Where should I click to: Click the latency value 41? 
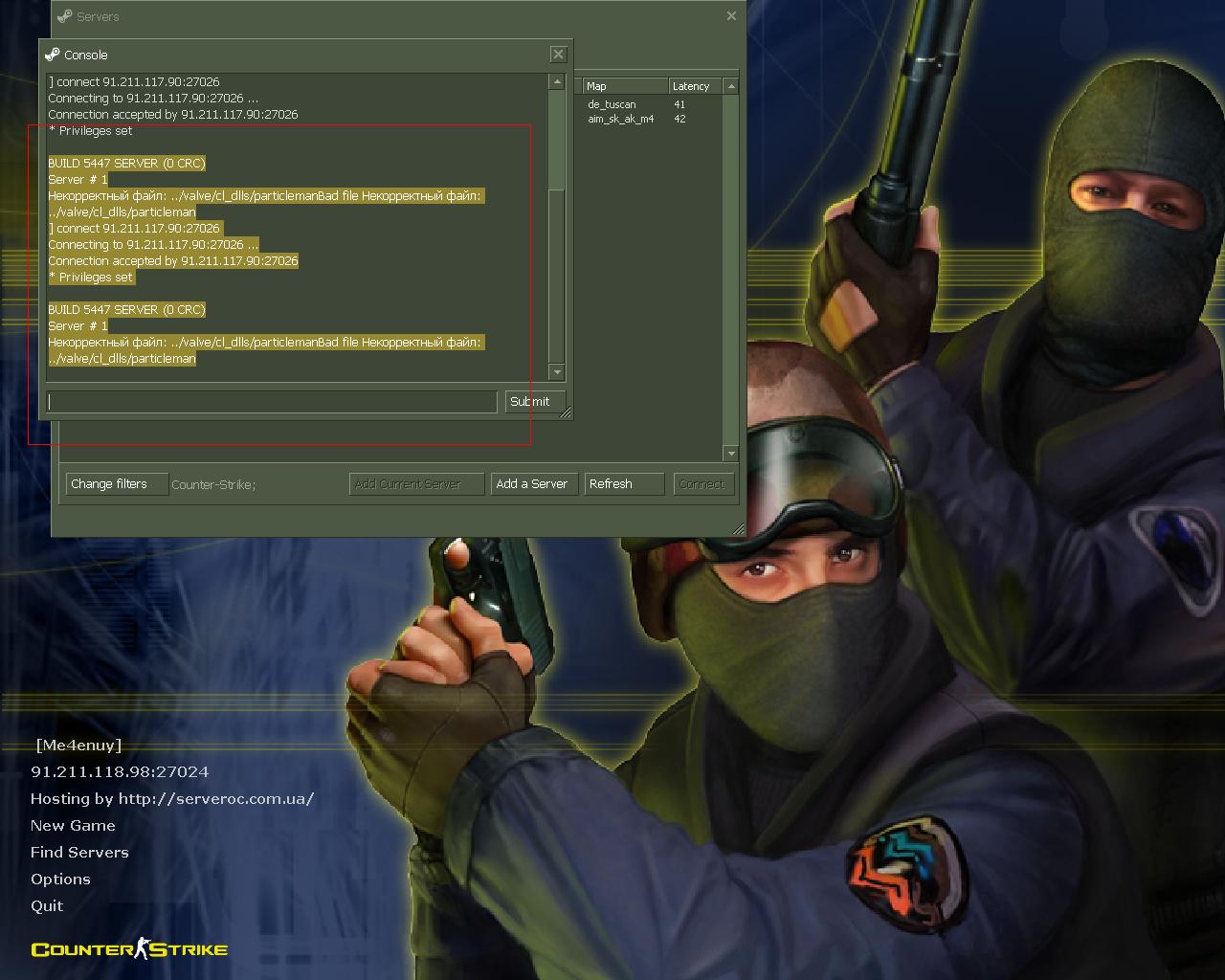coord(679,104)
